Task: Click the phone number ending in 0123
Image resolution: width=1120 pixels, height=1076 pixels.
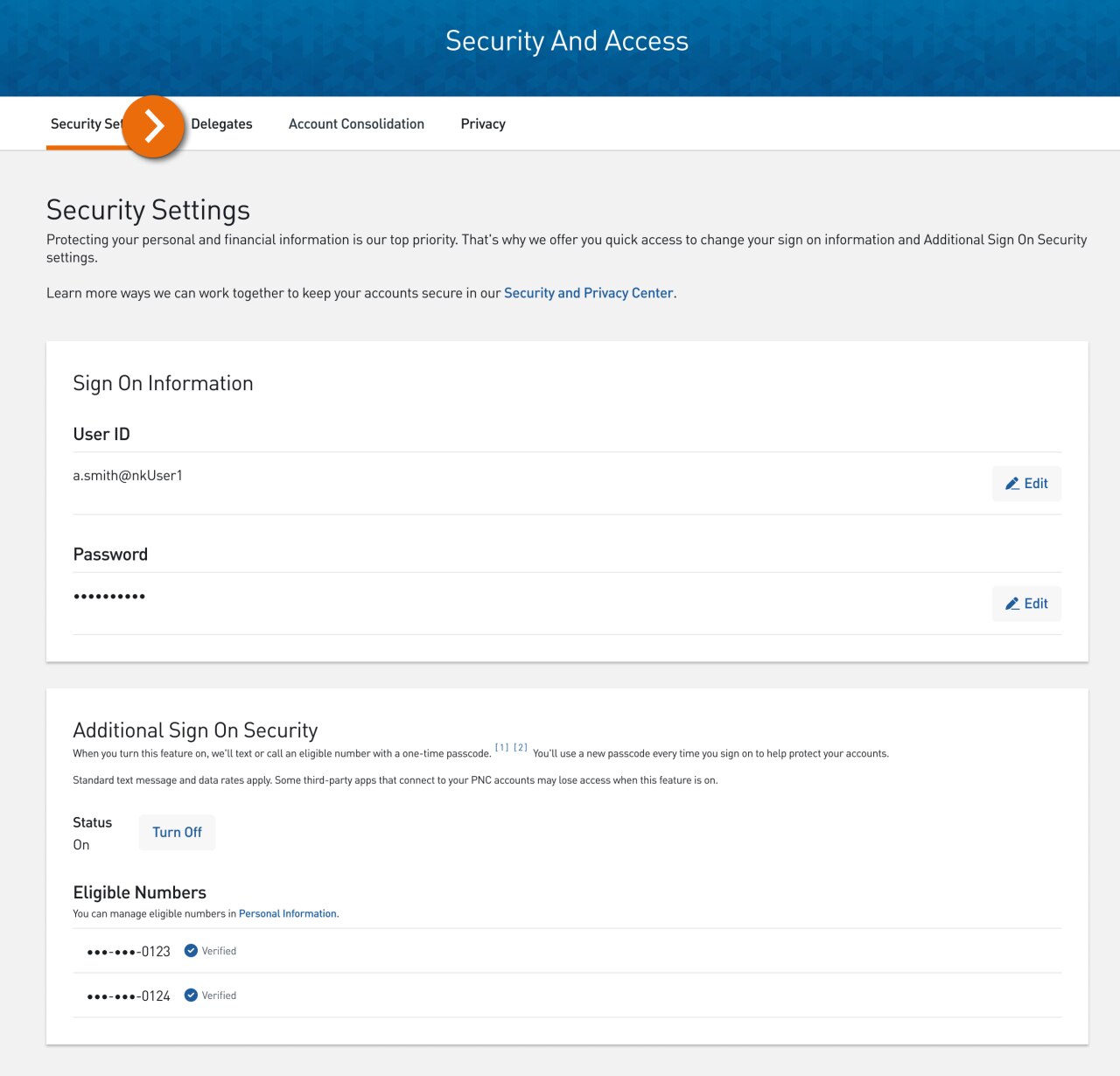Action: pyautogui.click(x=128, y=950)
